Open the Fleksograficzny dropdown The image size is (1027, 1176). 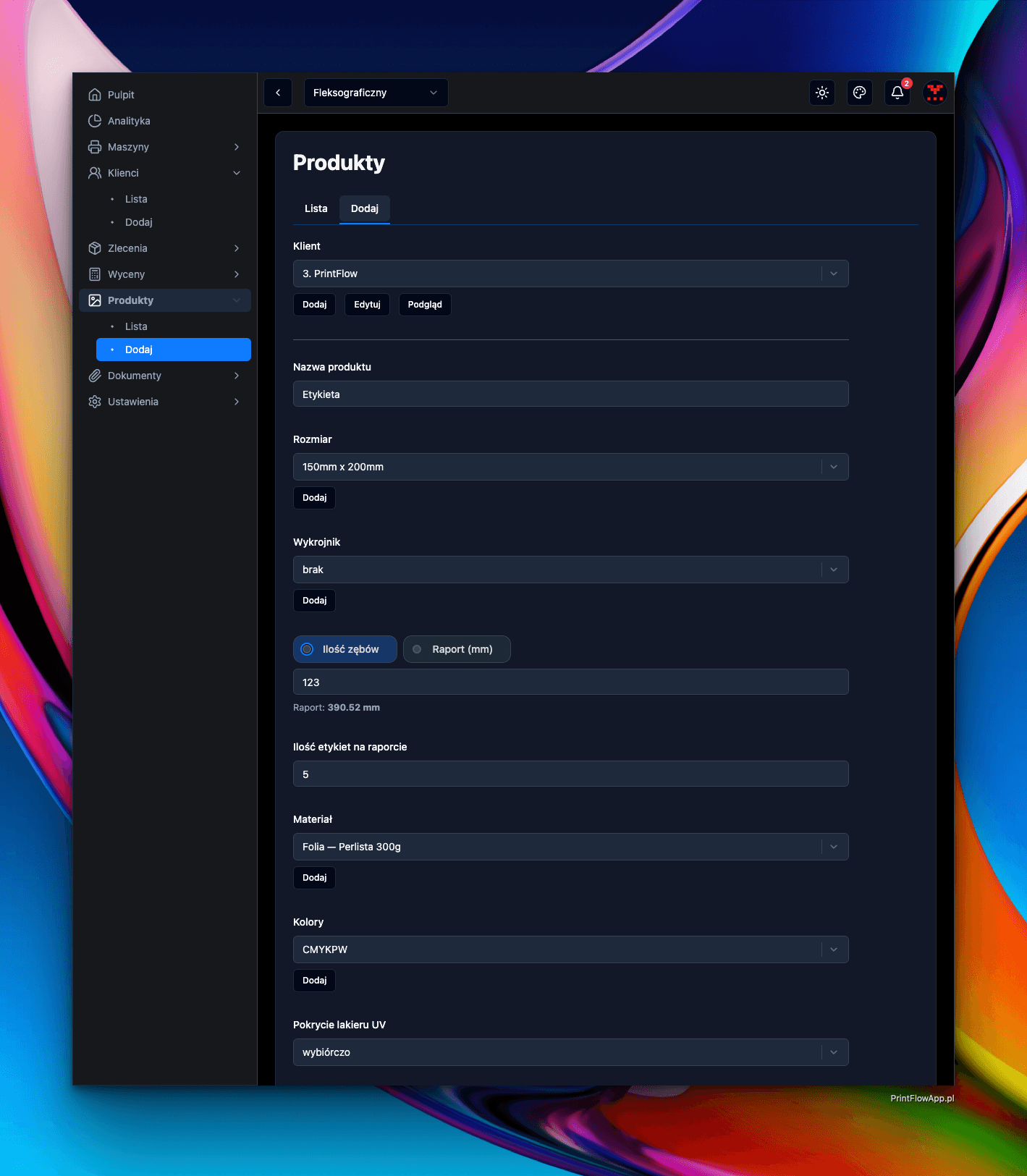pyautogui.click(x=376, y=93)
